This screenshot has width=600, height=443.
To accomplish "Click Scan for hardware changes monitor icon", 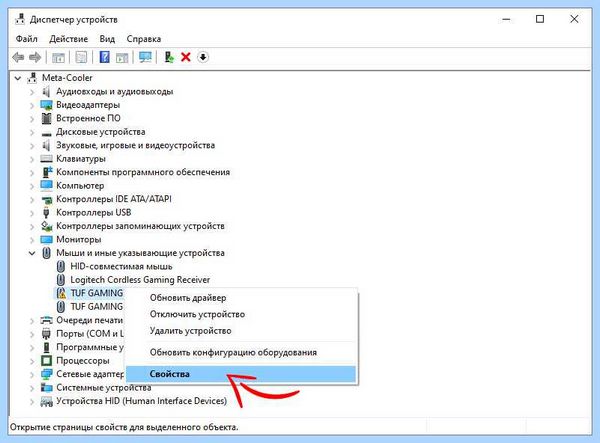I will click(145, 57).
